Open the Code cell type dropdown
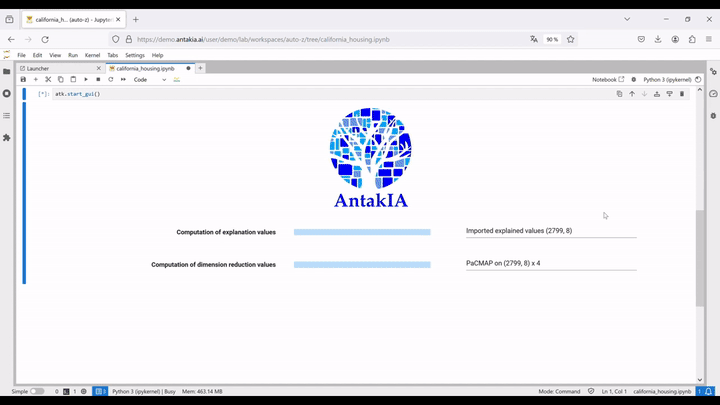The width and height of the screenshot is (720, 405). 150,79
